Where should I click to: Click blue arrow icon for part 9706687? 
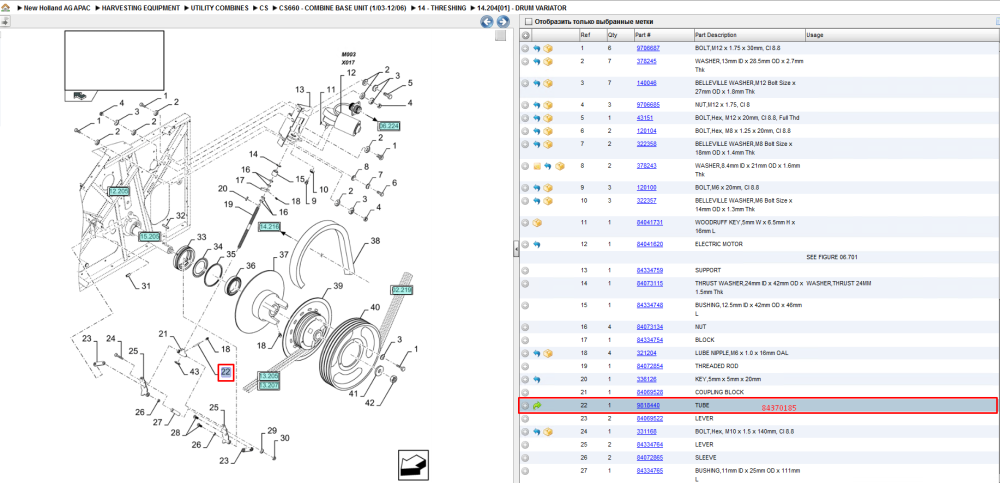[x=537, y=48]
